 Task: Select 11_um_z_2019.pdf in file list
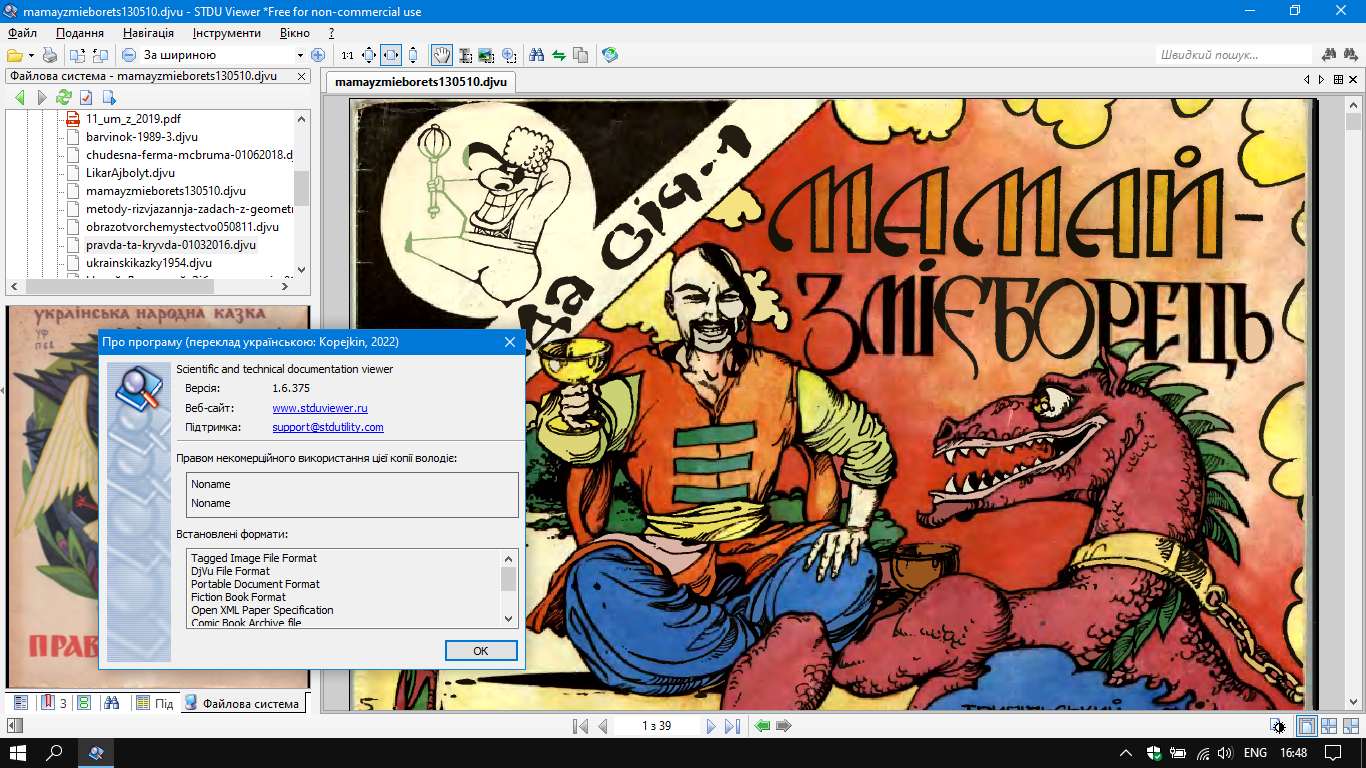pos(133,118)
